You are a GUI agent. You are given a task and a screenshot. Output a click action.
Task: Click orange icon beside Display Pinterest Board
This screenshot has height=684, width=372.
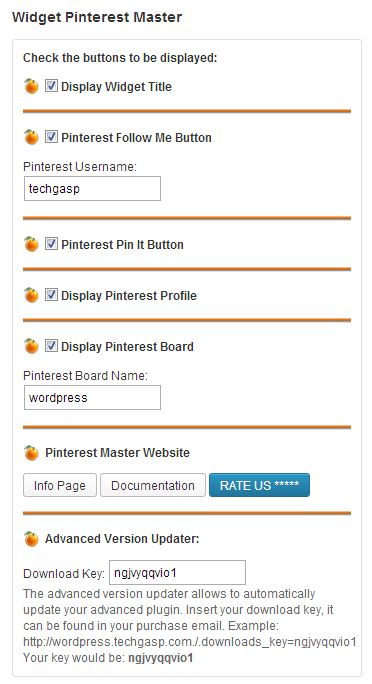tap(31, 346)
